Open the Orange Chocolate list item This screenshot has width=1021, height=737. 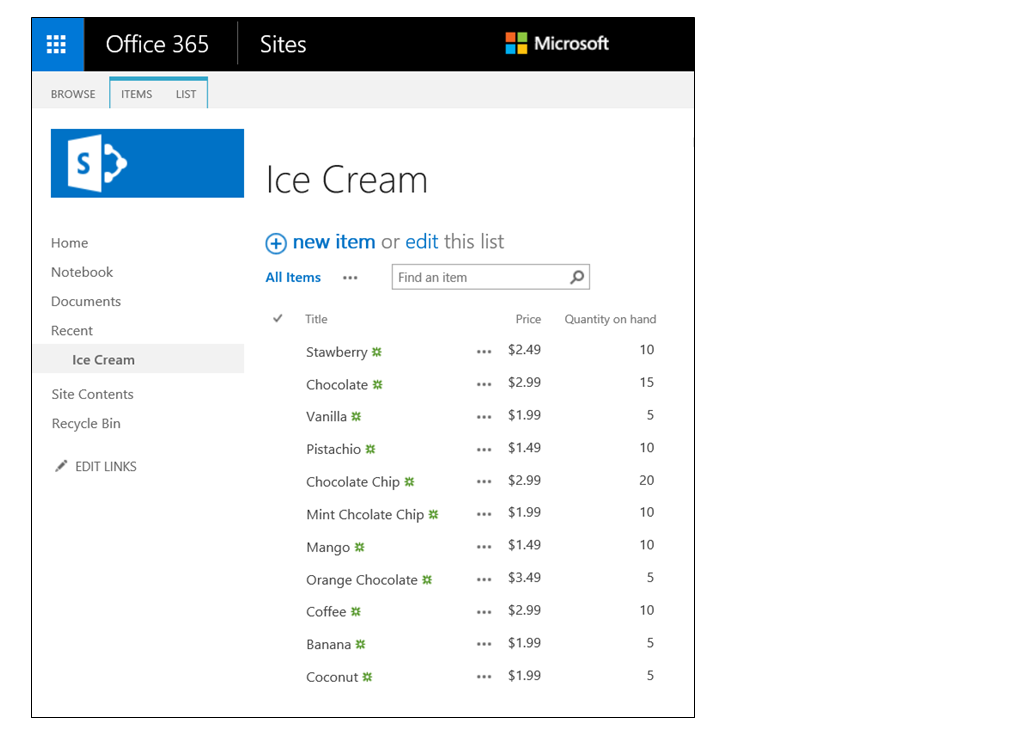(362, 580)
